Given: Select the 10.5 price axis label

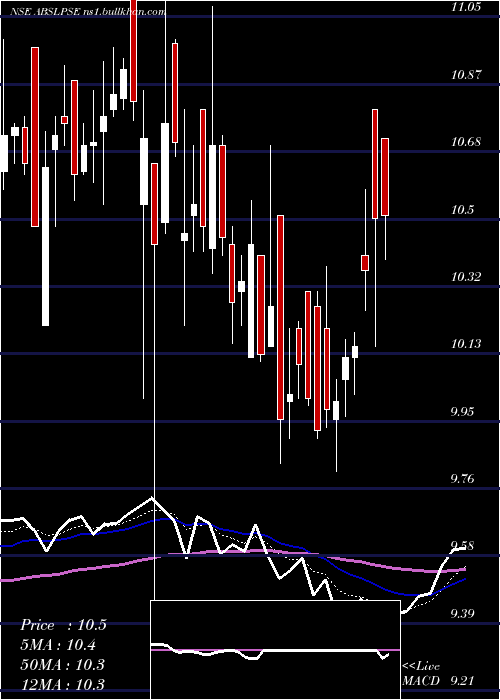Looking at the screenshot, I should click(x=462, y=209).
